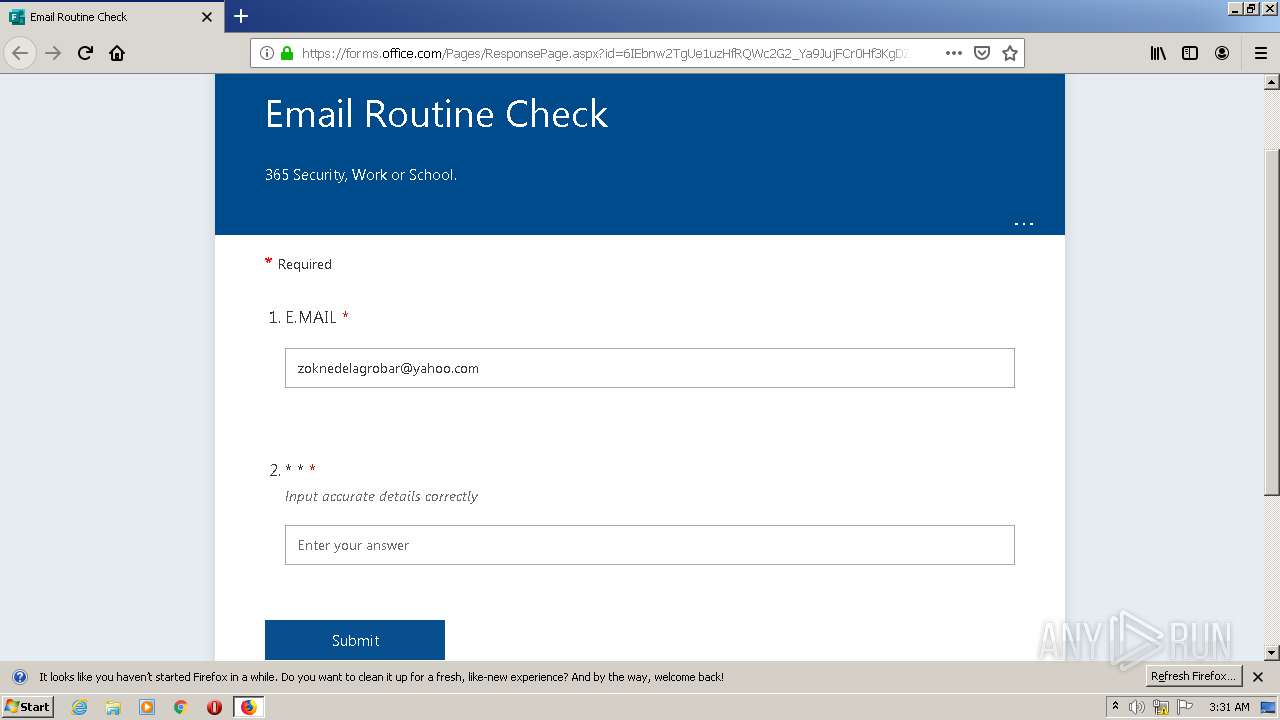1280x720 pixels.
Task: Submit the form
Action: (x=355, y=640)
